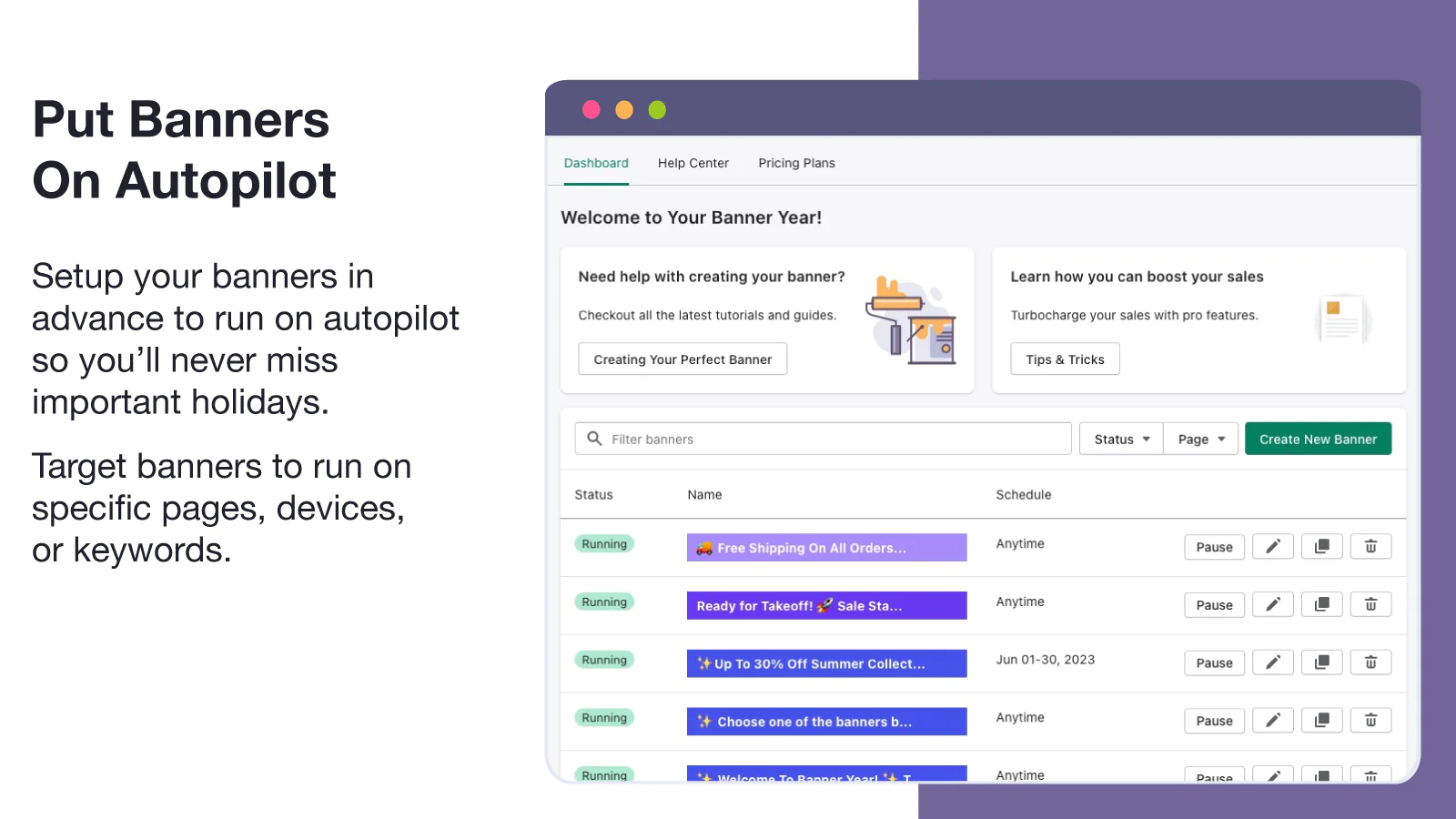
Task: Duplicate the Ready for Takeoff banner
Action: (1321, 605)
